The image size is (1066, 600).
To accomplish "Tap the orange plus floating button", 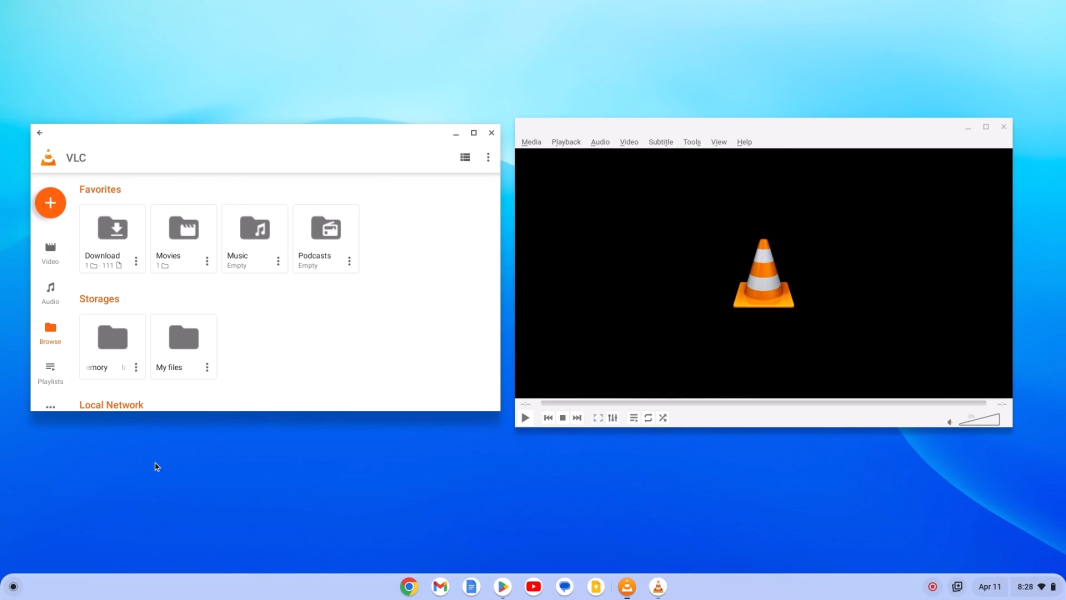I will tap(50, 202).
